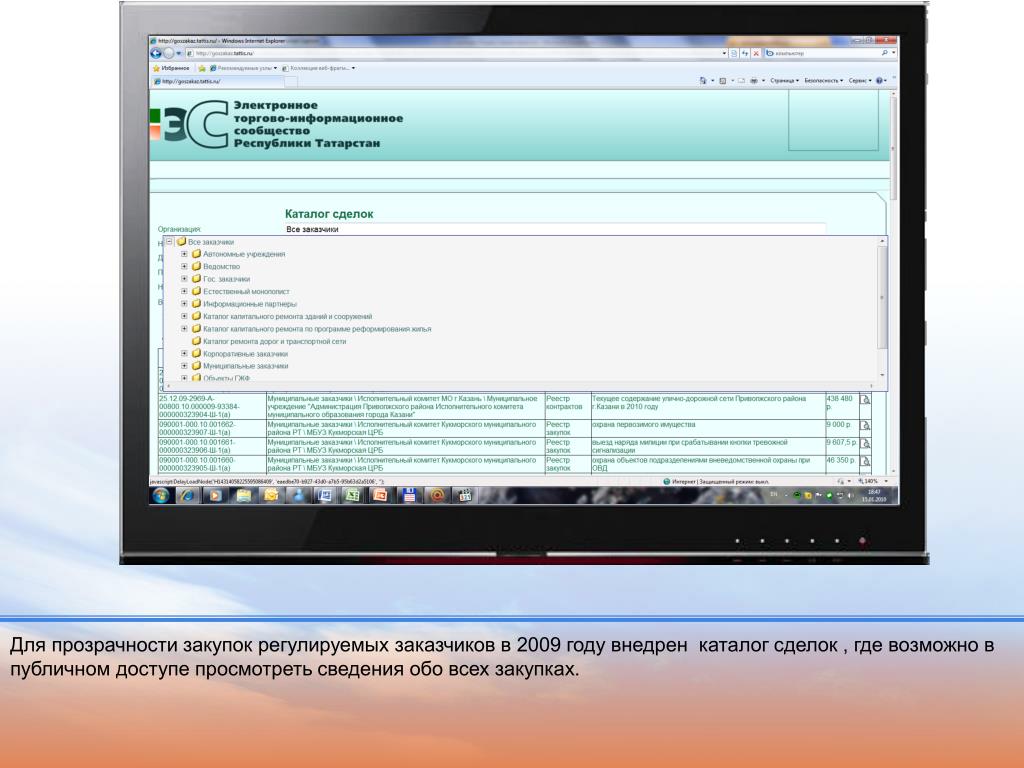Click the Естественный монополист folder icon
The width and height of the screenshot is (1024, 768).
pyautogui.click(x=196, y=291)
